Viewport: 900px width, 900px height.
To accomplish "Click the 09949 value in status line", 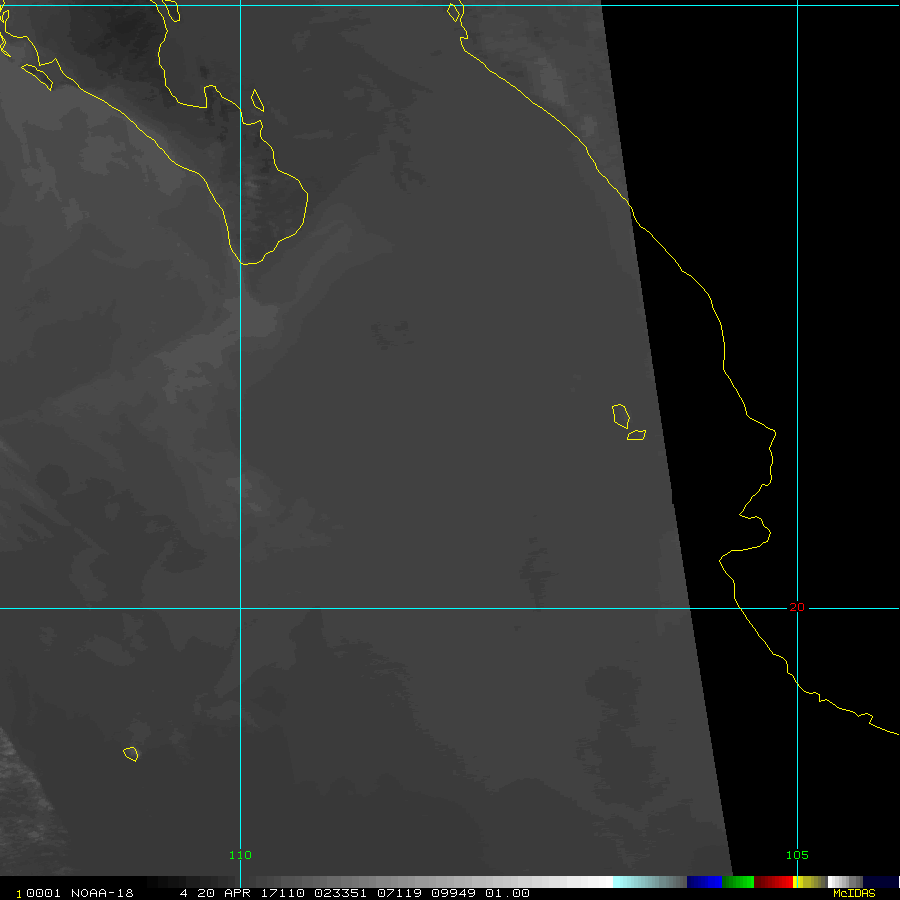I will (453, 893).
